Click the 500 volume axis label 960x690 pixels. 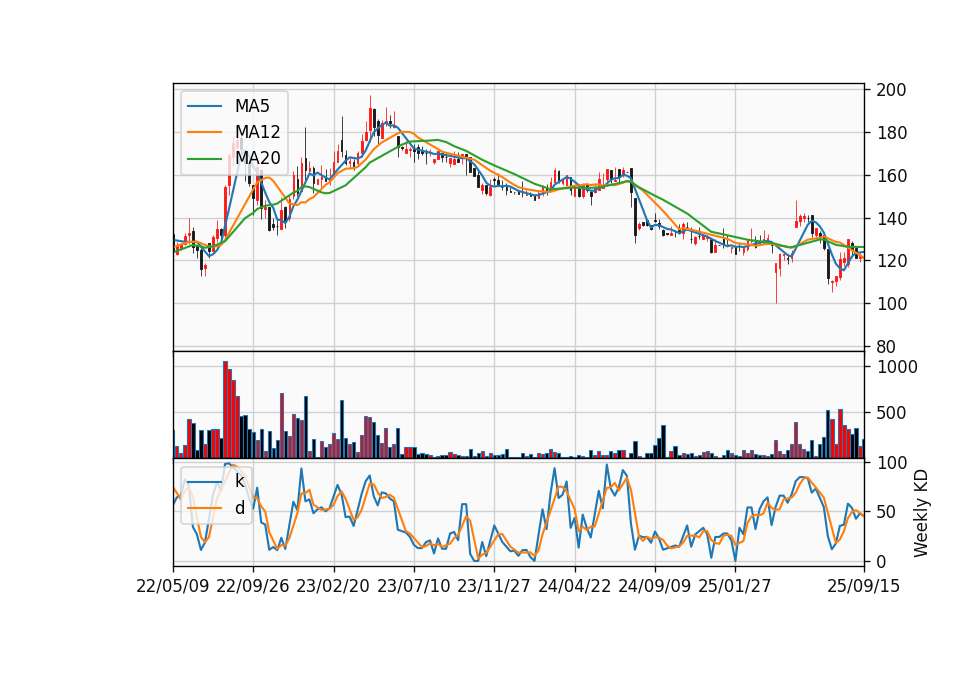coord(892,413)
